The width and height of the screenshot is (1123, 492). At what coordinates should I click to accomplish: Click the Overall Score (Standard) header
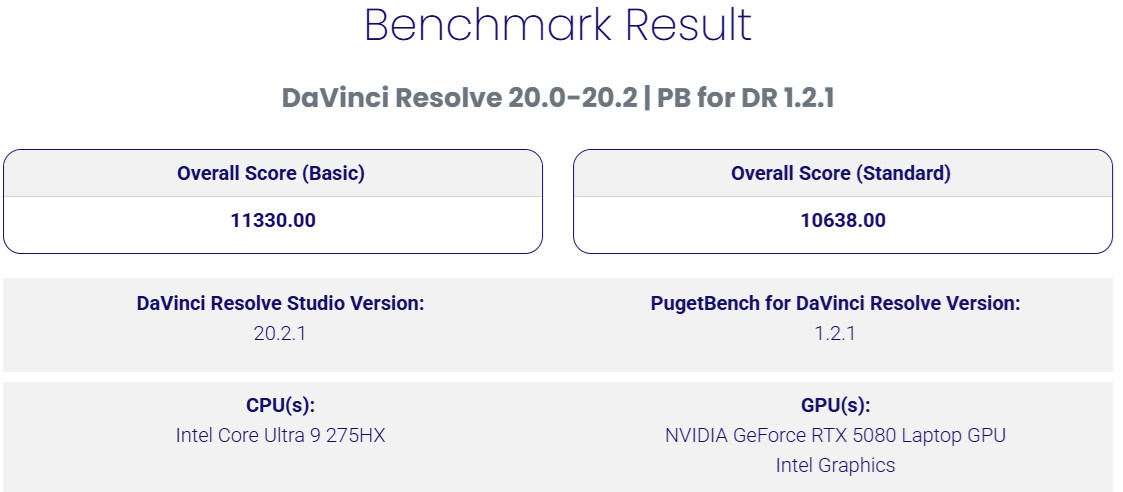(x=841, y=173)
